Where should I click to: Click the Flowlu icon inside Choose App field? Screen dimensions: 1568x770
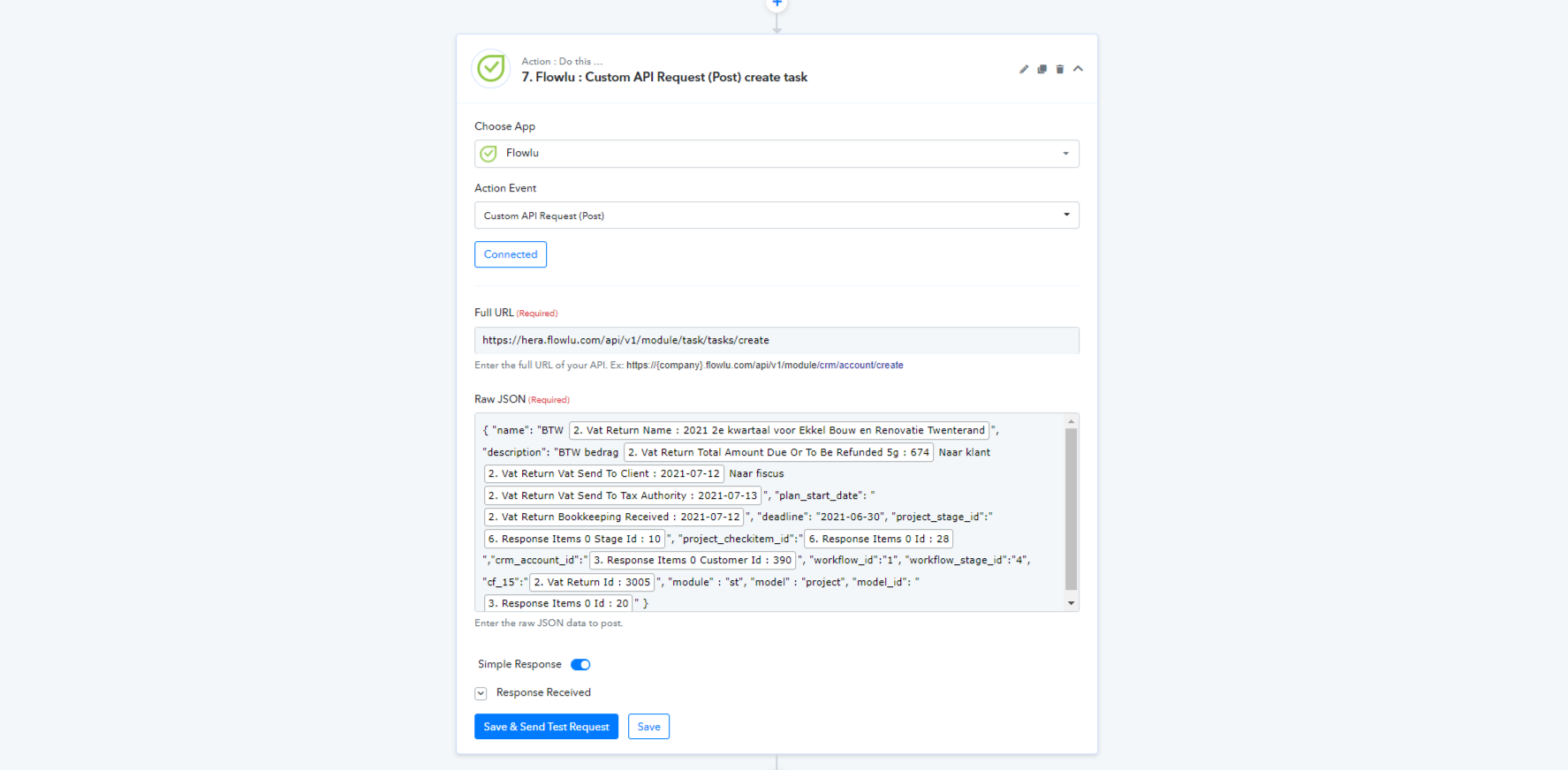click(489, 154)
